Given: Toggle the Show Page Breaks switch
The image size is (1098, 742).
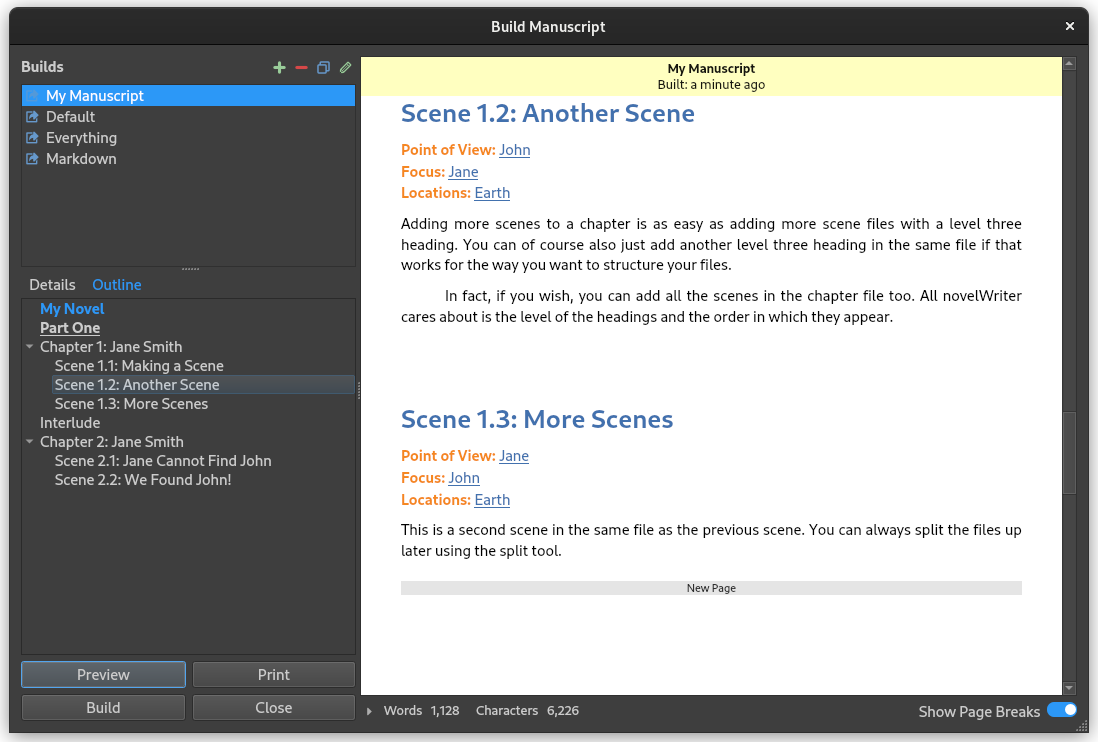Looking at the screenshot, I should 1062,710.
